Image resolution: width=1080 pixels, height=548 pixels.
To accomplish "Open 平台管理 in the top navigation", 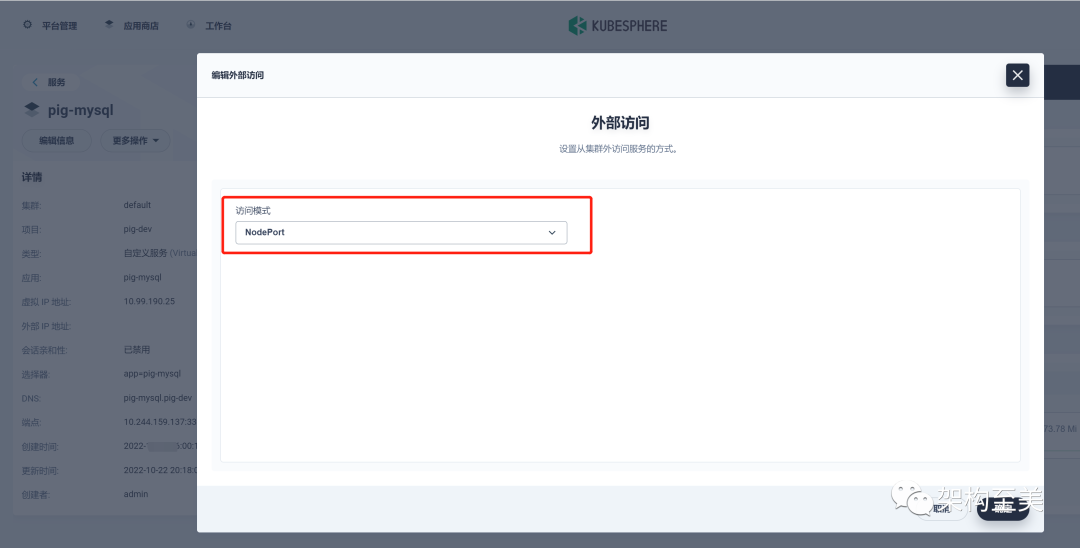I will point(59,26).
